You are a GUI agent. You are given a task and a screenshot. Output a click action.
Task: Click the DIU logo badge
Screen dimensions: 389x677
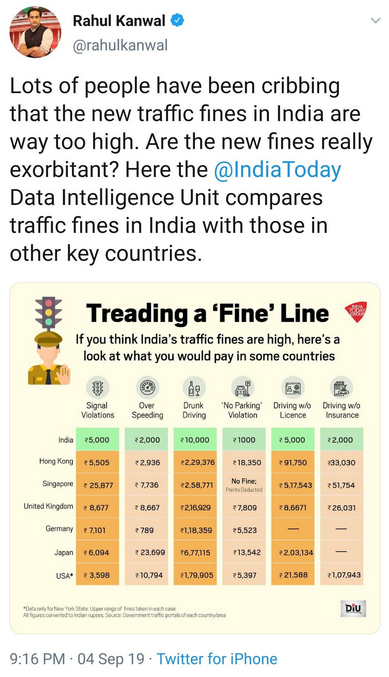[353, 608]
